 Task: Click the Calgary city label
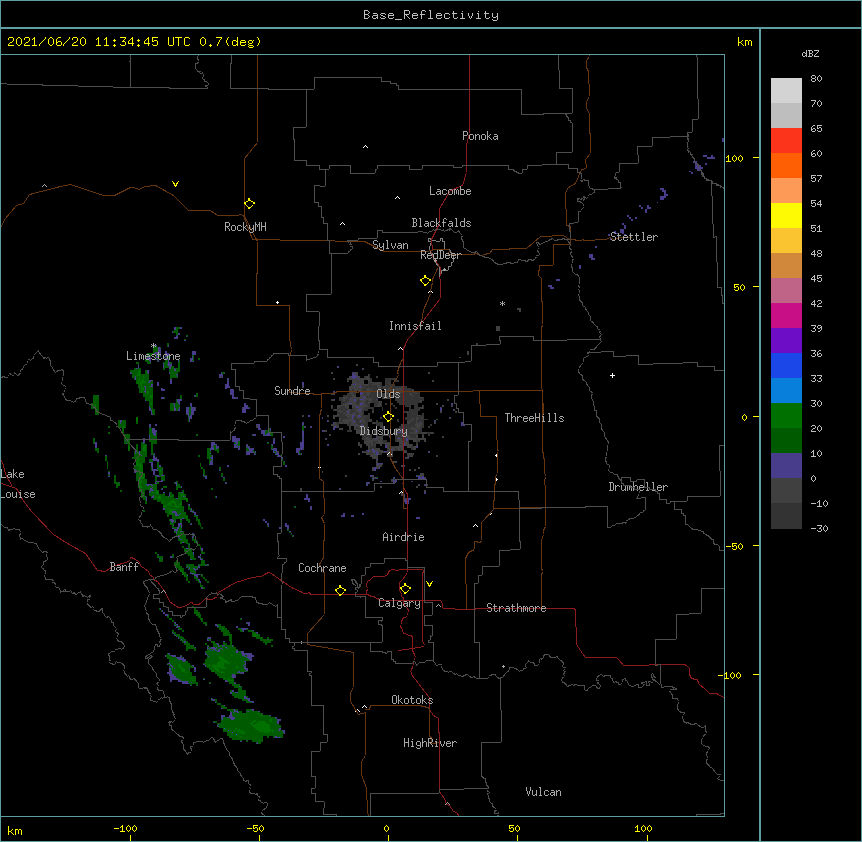(399, 603)
